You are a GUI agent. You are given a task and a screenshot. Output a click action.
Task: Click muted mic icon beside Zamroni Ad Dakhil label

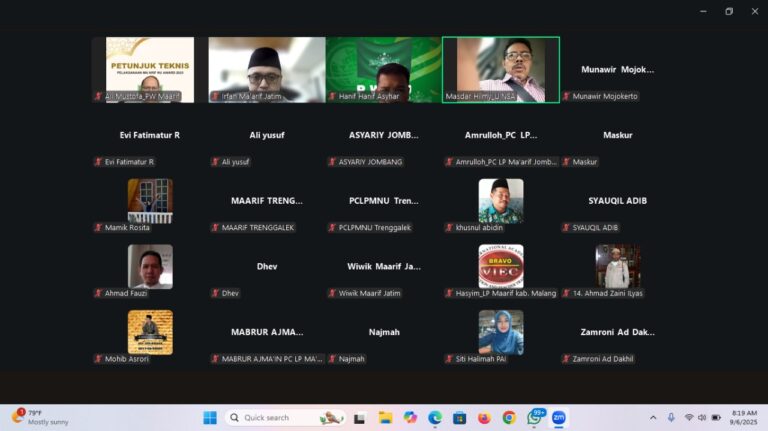coord(566,359)
